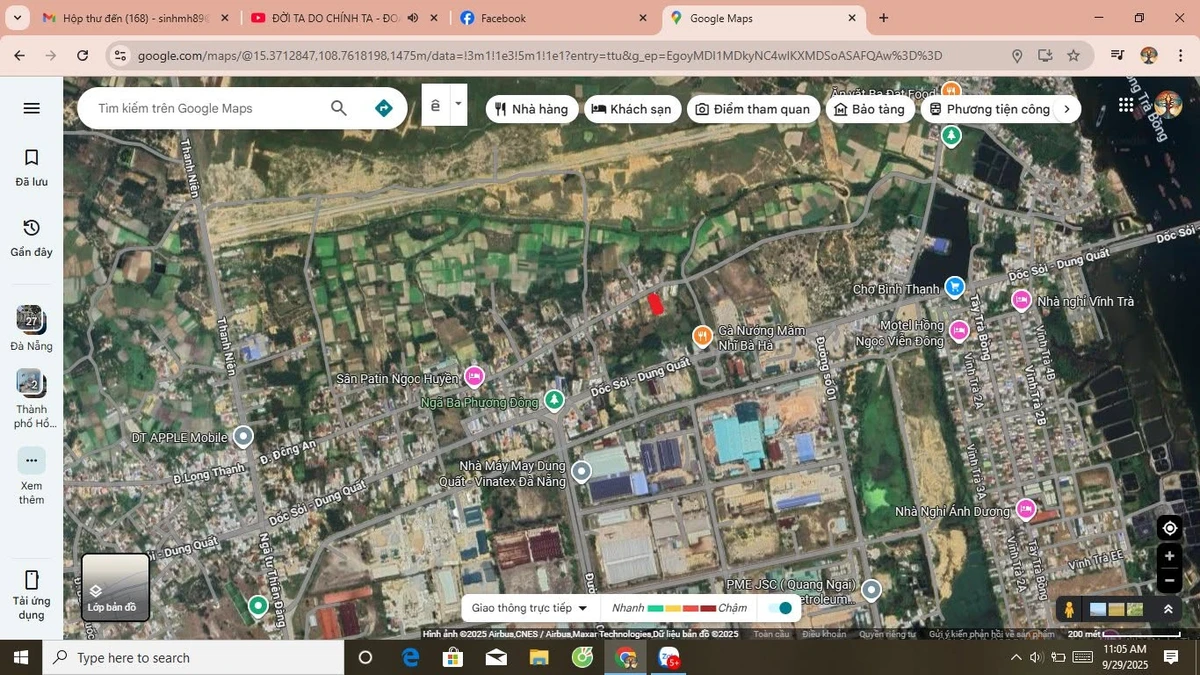Open the input method dropdown arrow
Viewport: 1200px width, 675px height.
pyautogui.click(x=459, y=104)
